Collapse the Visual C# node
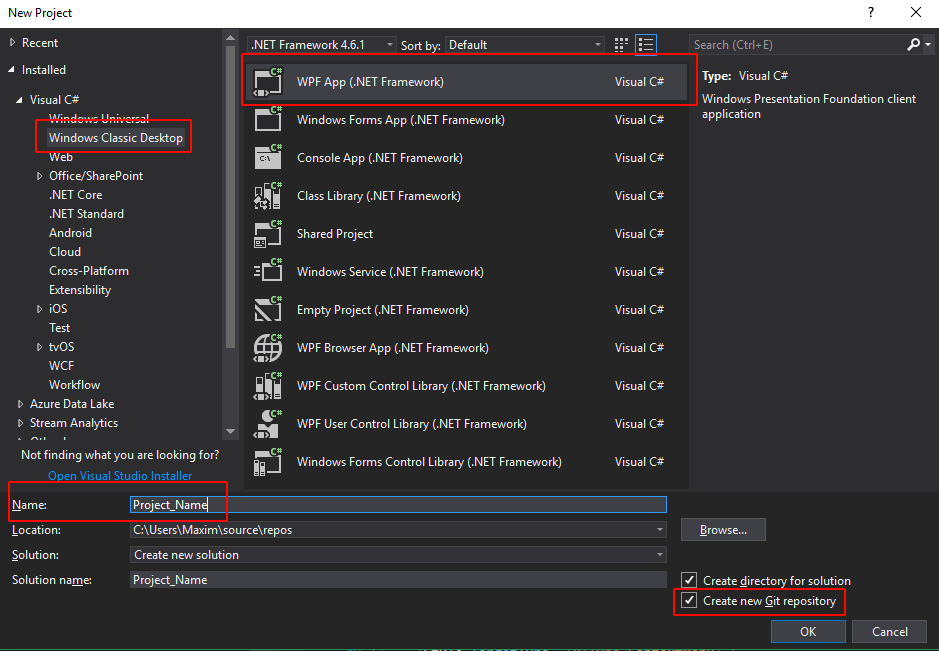This screenshot has height=651, width=939. (x=20, y=99)
